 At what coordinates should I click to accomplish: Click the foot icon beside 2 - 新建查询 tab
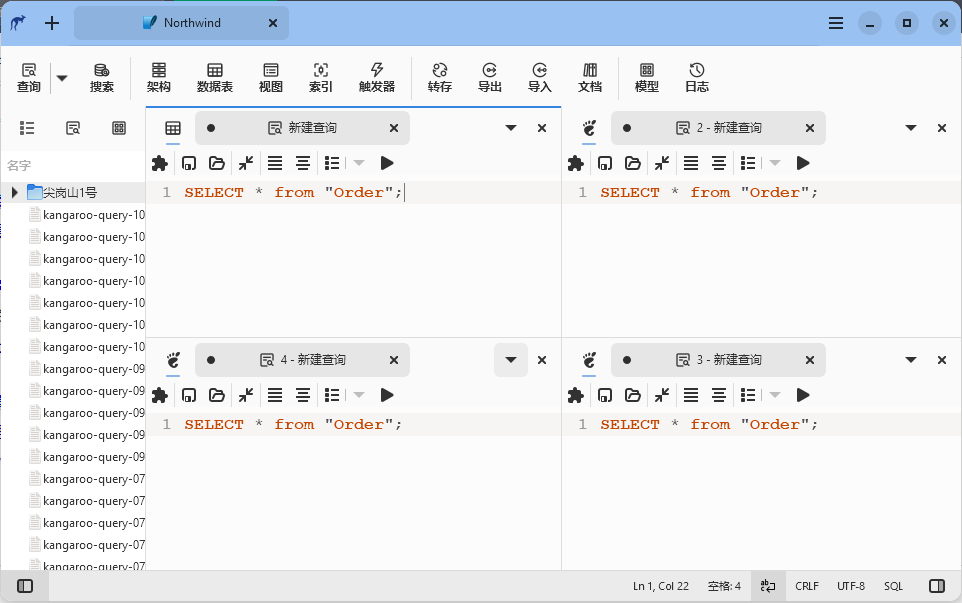click(589, 128)
